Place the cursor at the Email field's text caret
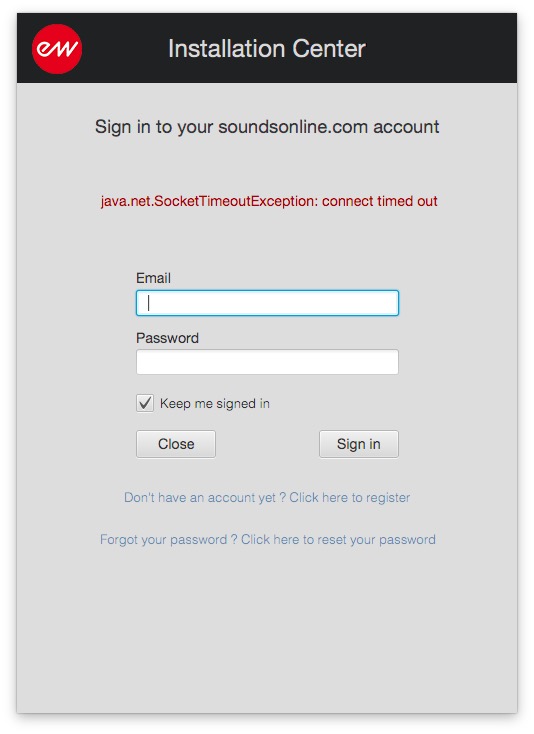The height and width of the screenshot is (734, 534). (x=148, y=303)
